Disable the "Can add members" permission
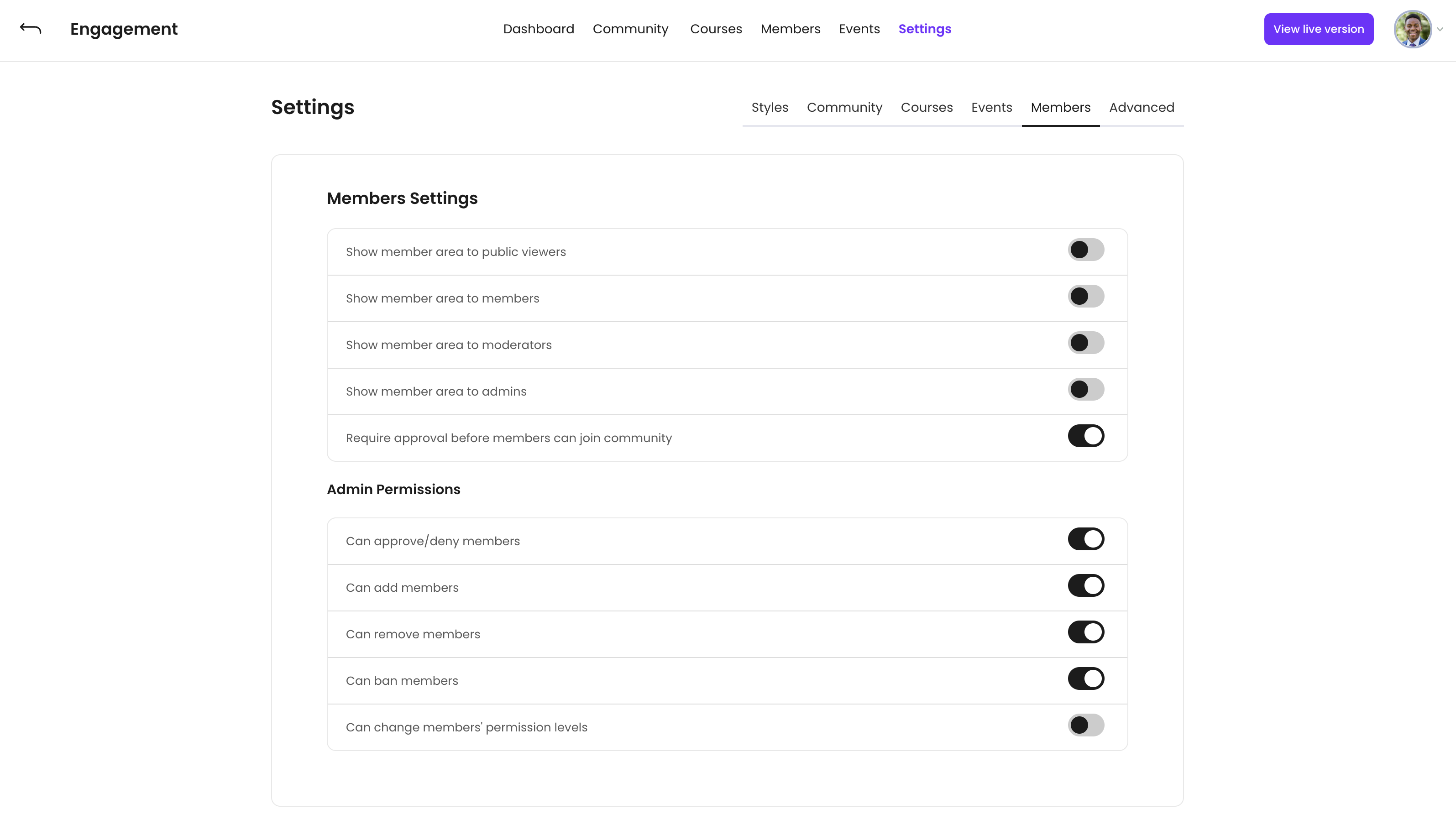The image size is (1456, 835). (x=1086, y=585)
